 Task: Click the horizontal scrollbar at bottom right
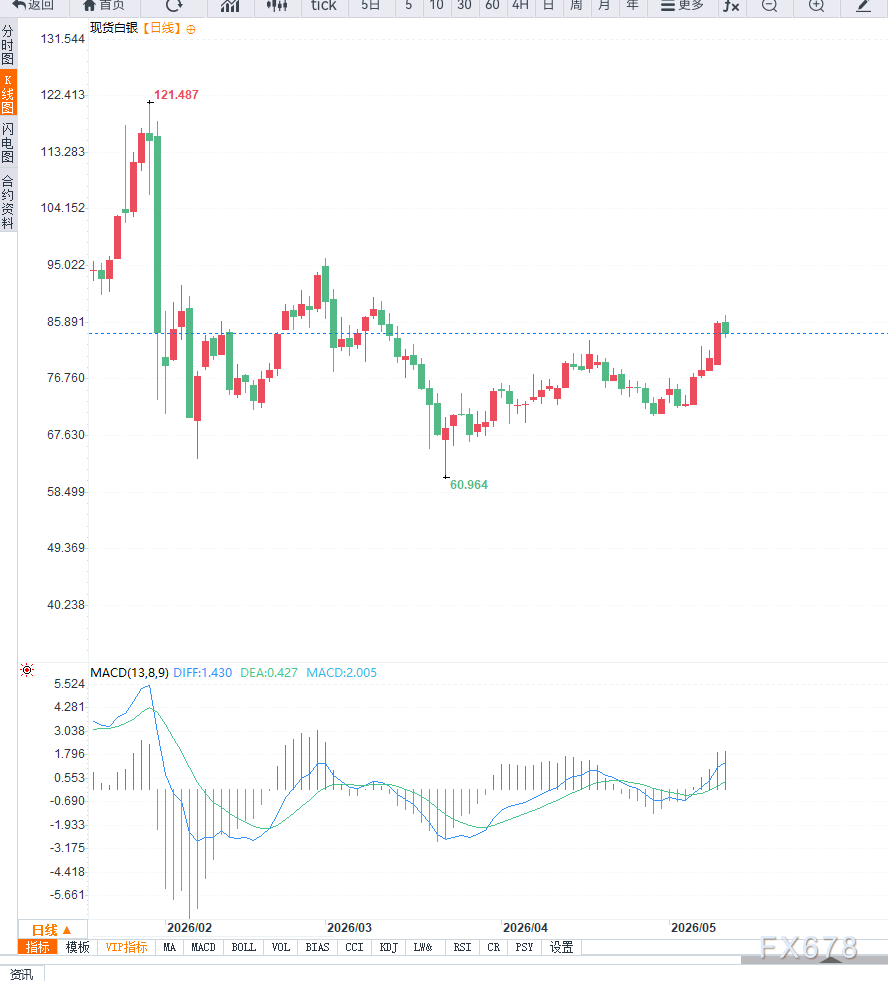point(814,960)
